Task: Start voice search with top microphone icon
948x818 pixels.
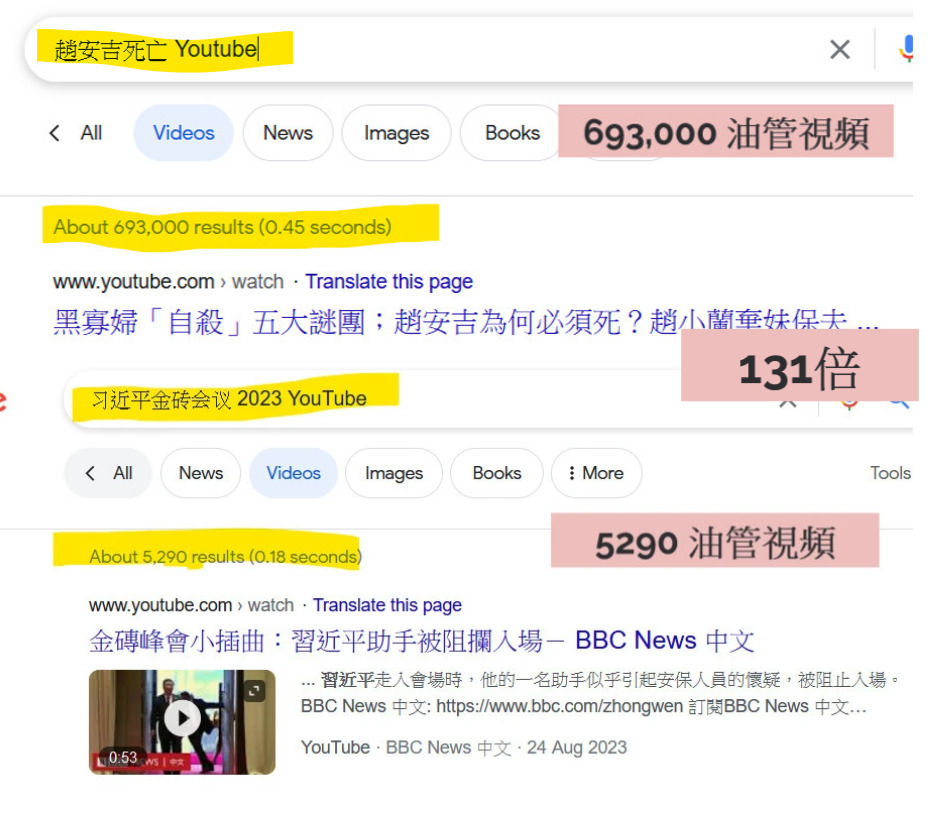Action: [905, 49]
